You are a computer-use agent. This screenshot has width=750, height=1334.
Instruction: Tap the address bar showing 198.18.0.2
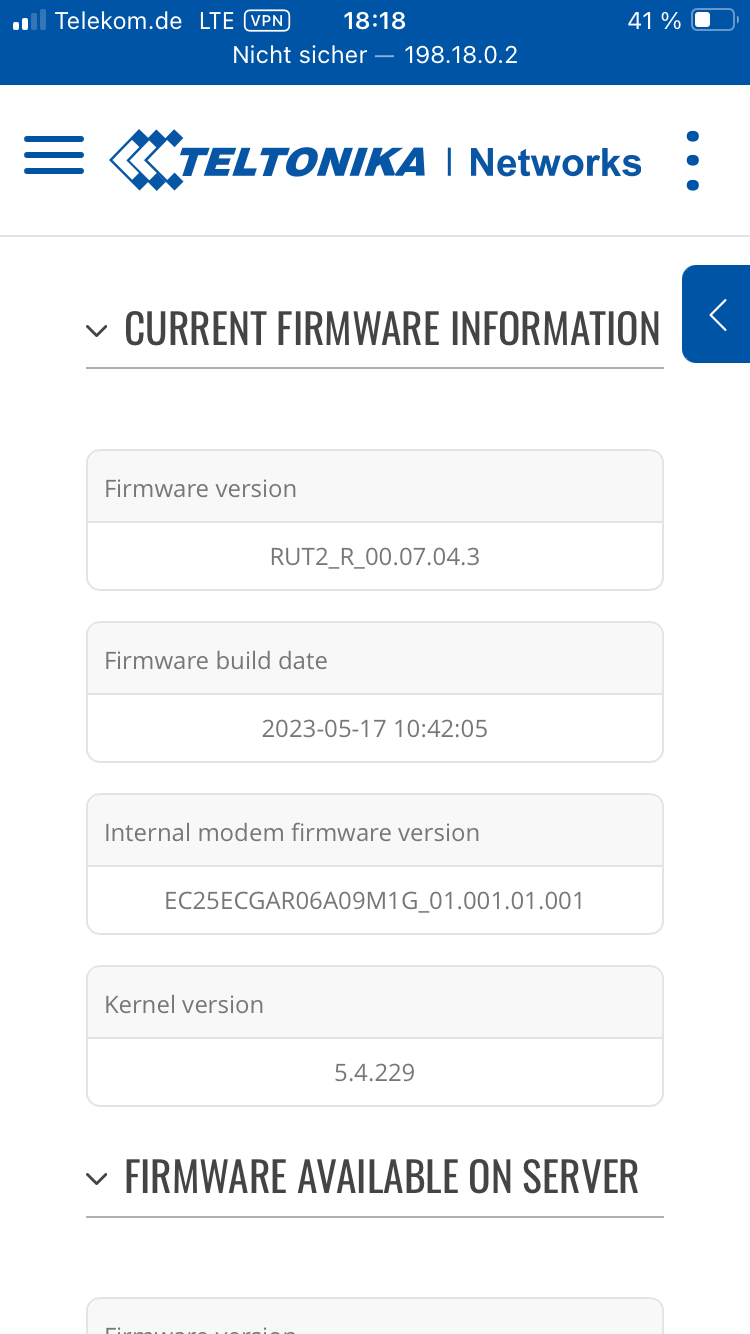(375, 55)
